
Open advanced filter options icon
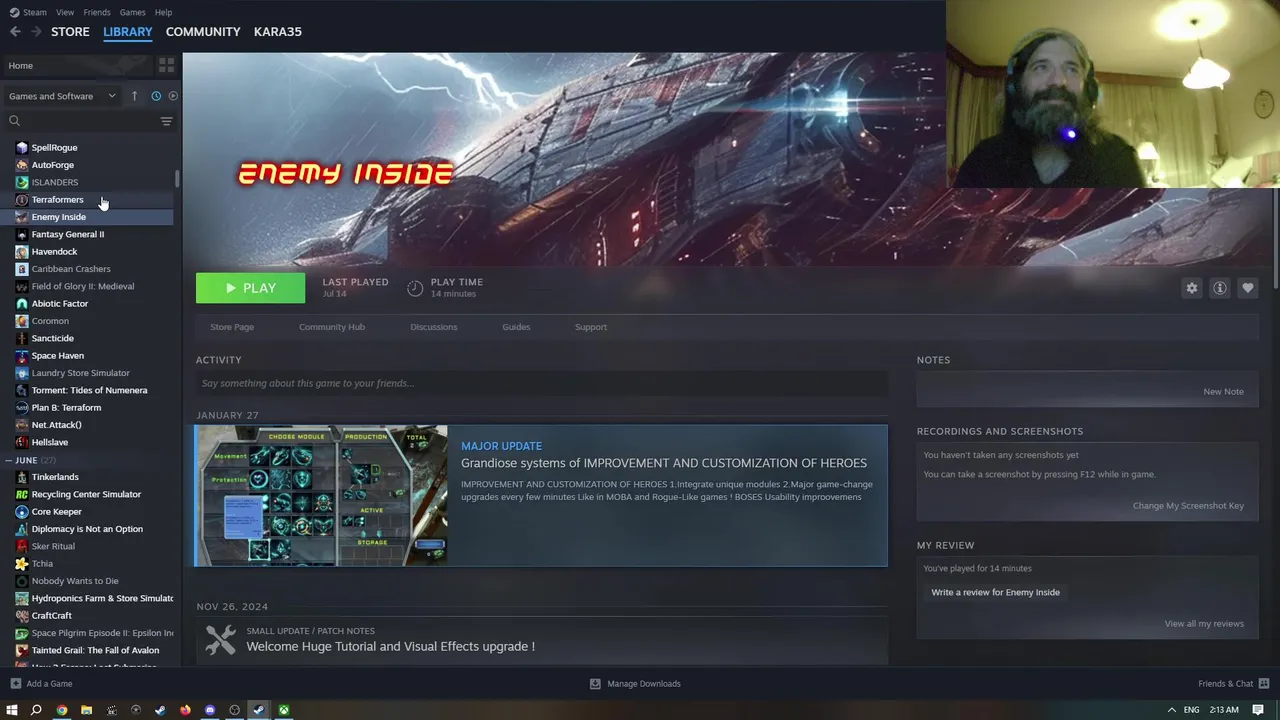point(166,121)
